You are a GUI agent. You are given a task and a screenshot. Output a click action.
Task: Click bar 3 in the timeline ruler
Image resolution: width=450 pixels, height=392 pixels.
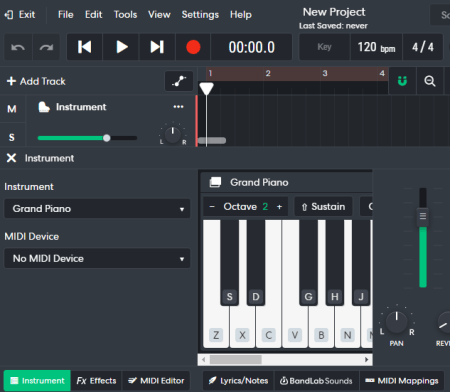tap(325, 73)
